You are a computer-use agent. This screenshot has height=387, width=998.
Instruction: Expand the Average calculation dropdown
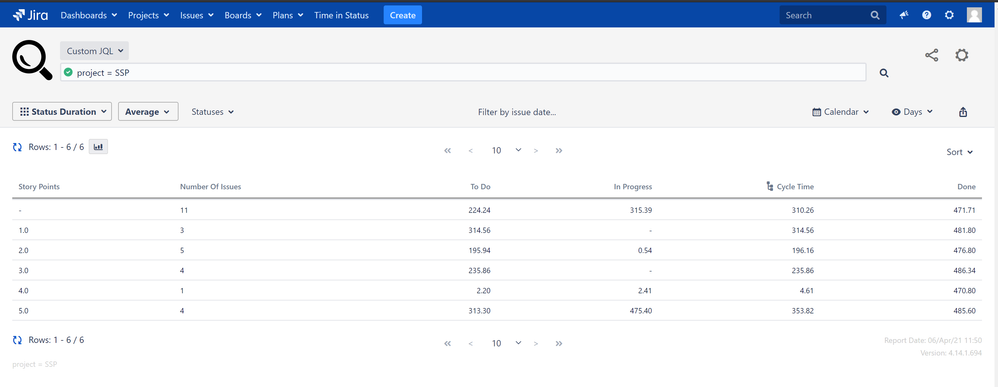148,111
